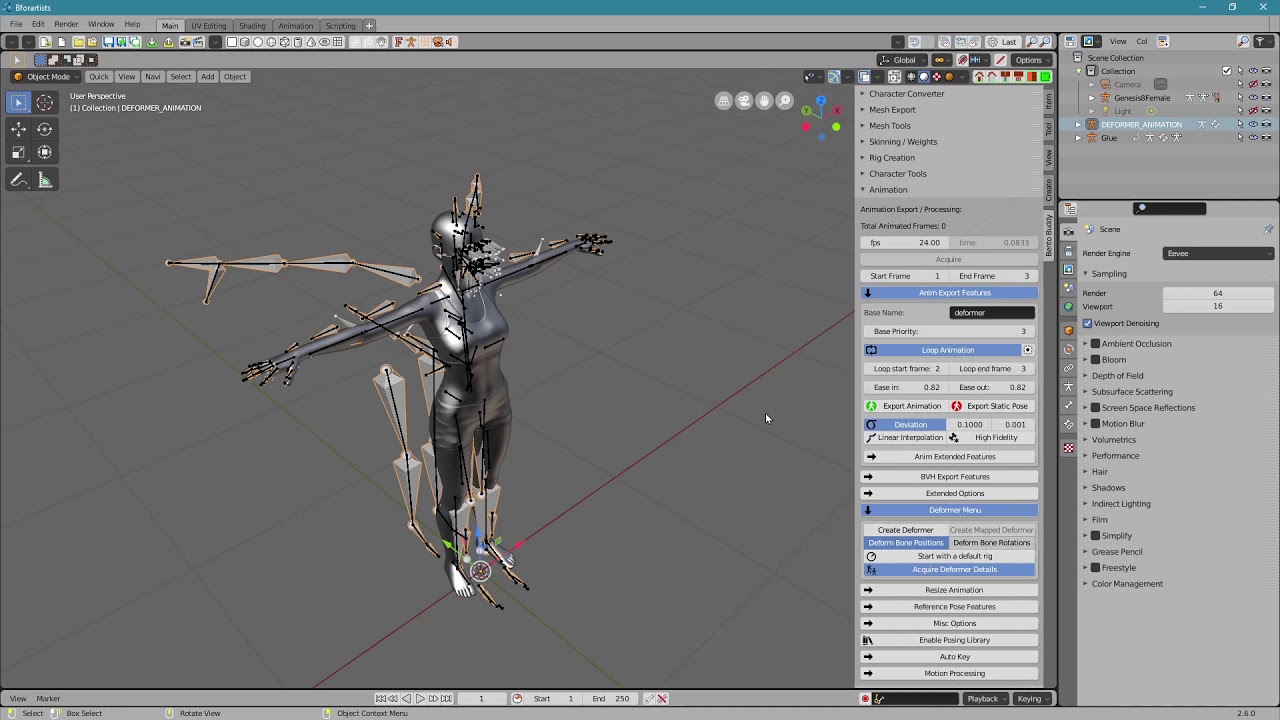This screenshot has width=1280, height=720.
Task: Click Create Deformer button
Action: (x=905, y=530)
